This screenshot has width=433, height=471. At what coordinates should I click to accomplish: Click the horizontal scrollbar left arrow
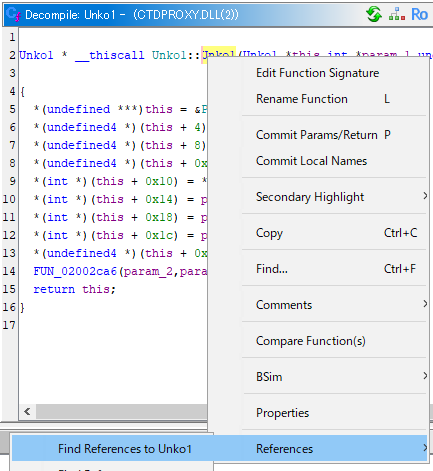pos(28,412)
